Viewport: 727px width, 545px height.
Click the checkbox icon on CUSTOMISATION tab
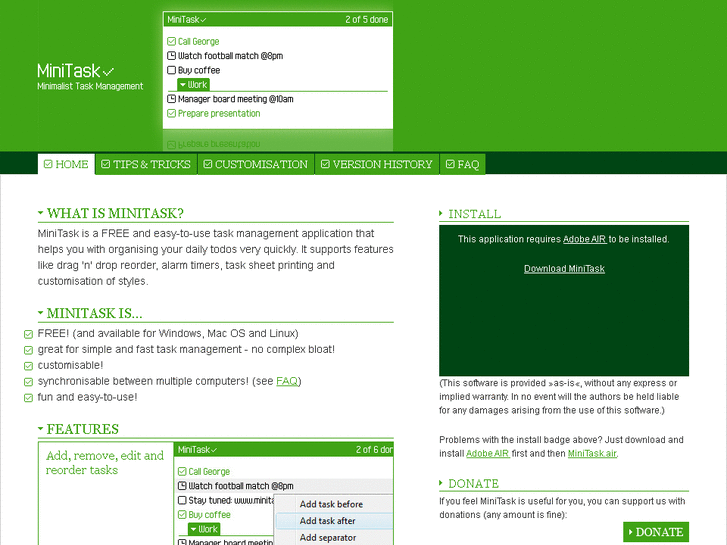(x=208, y=164)
